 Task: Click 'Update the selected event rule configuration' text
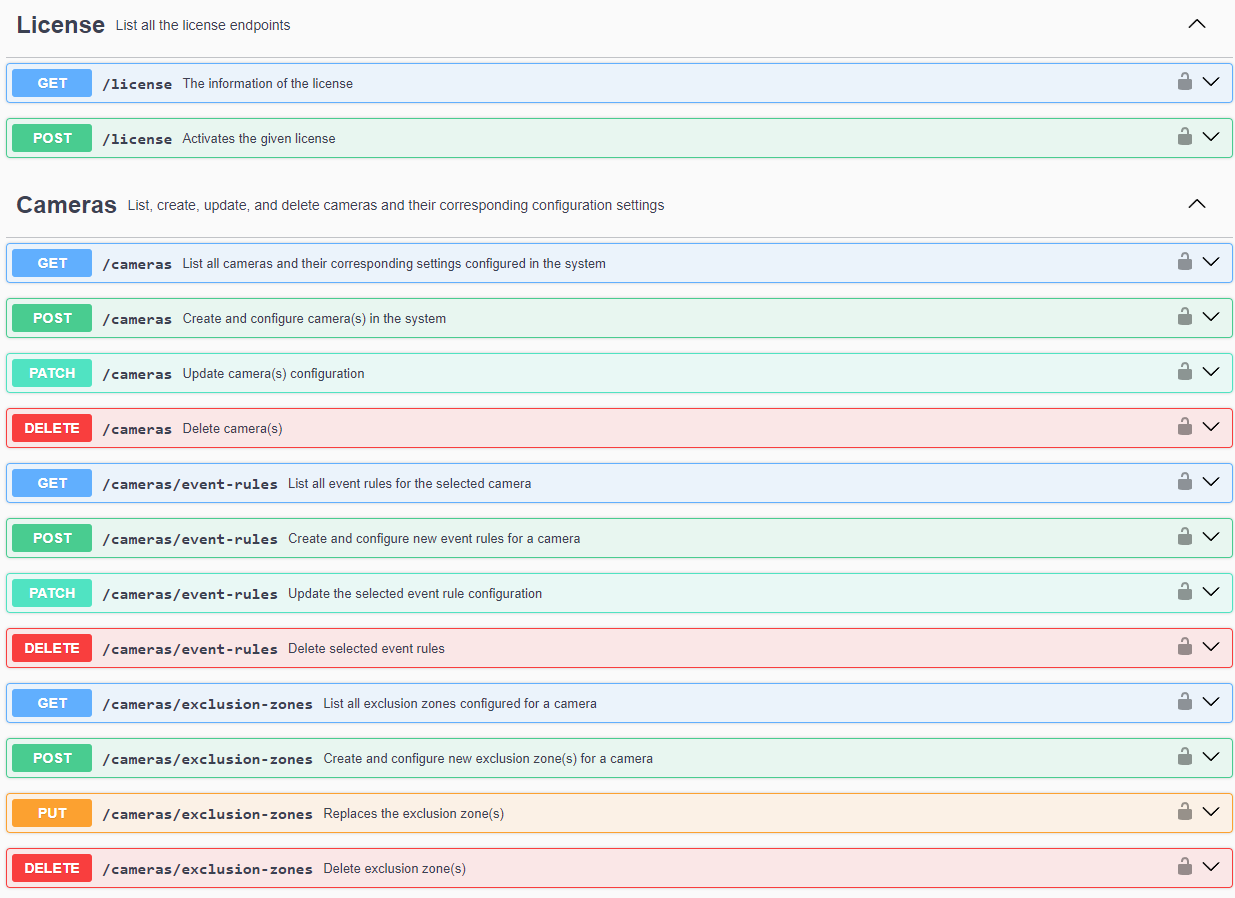(x=415, y=593)
